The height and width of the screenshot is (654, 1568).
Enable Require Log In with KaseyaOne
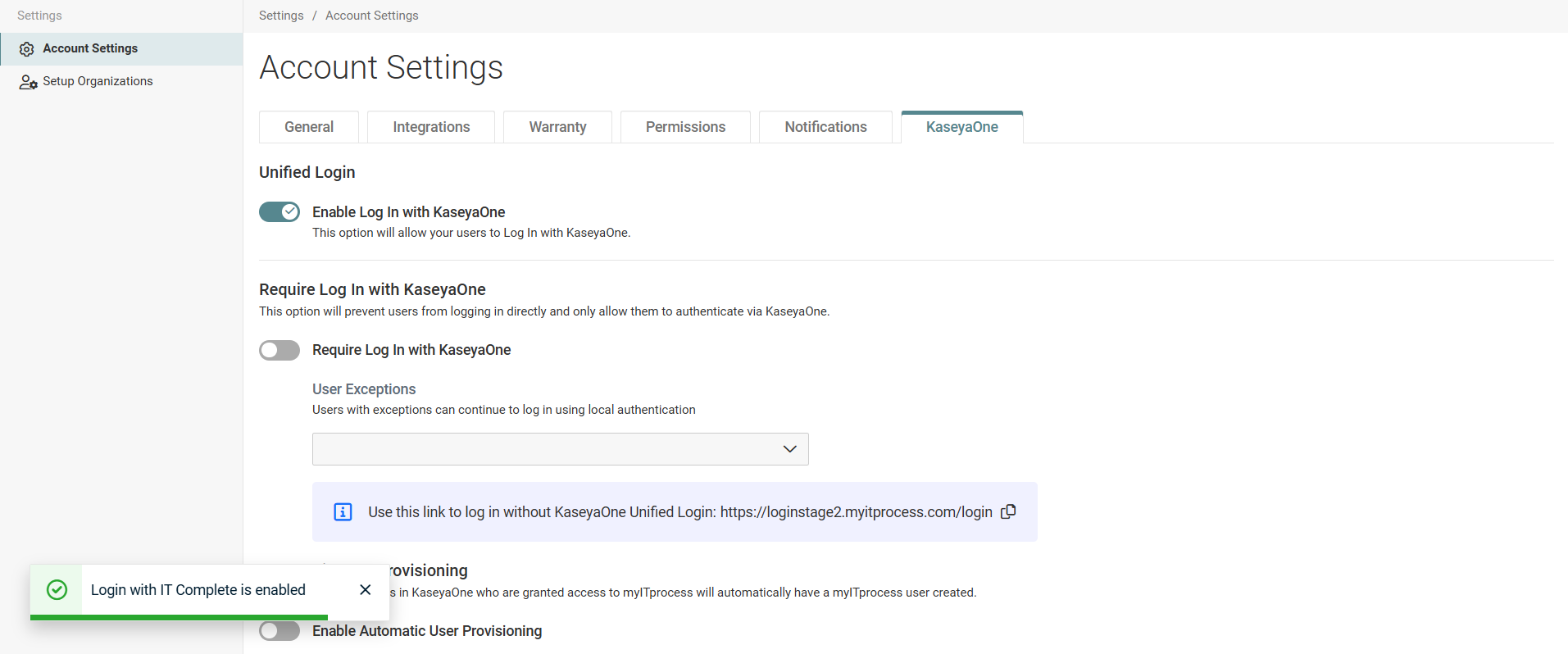(280, 351)
